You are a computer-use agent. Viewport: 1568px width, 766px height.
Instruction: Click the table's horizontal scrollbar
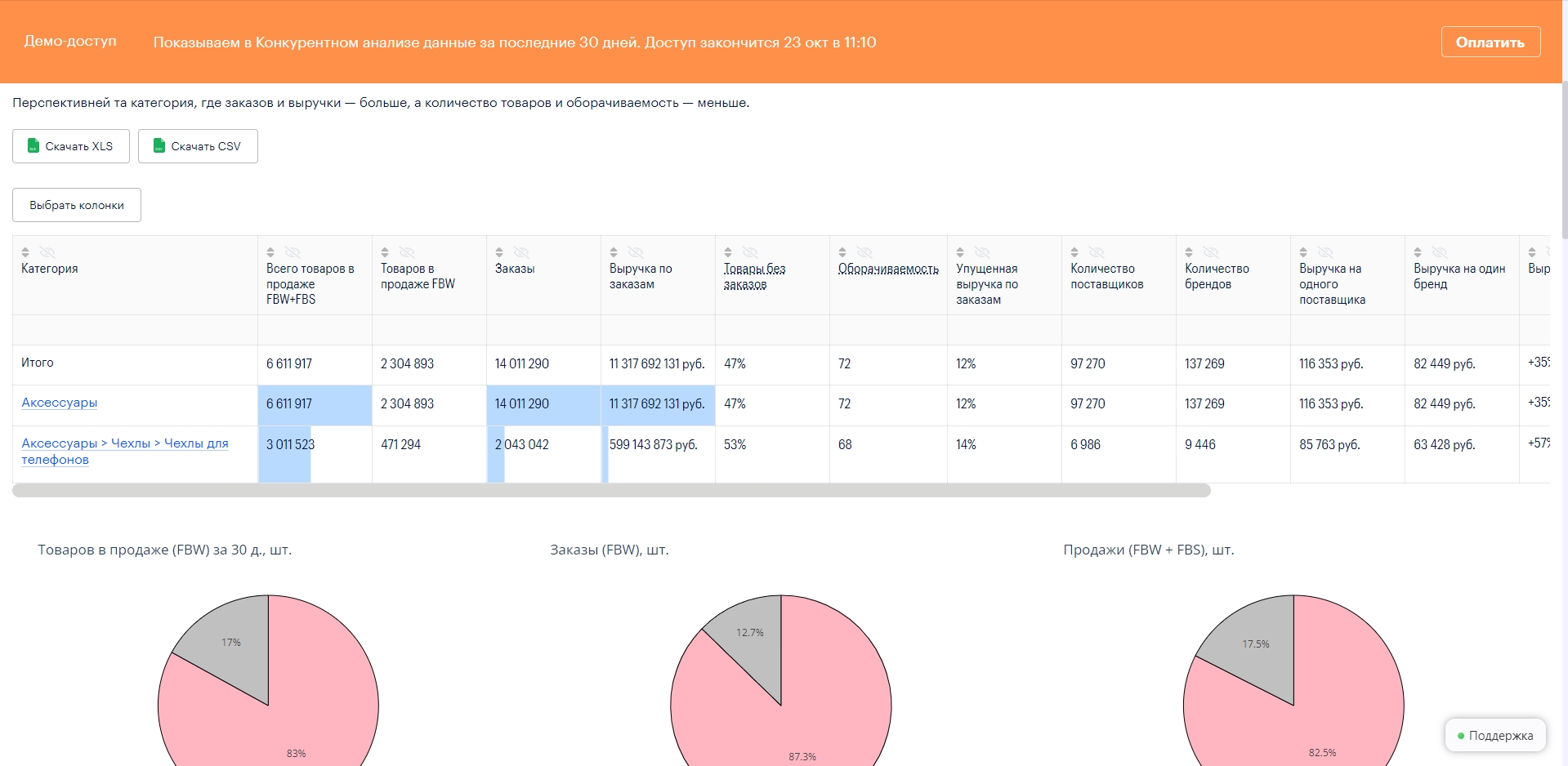(611, 490)
